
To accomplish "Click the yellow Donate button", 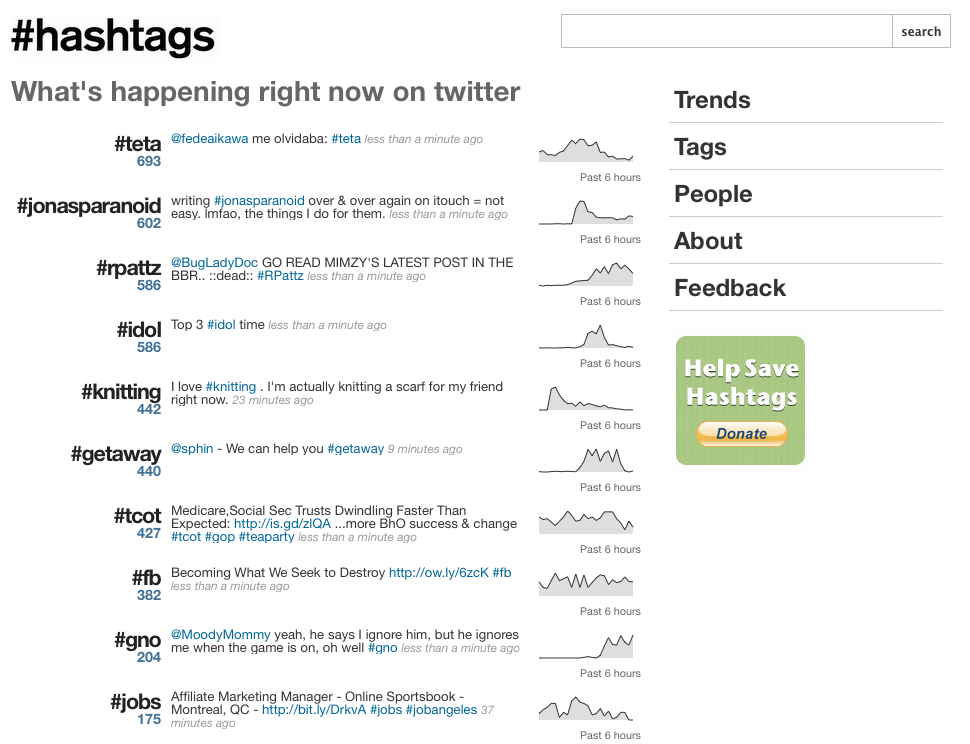I will (741, 434).
